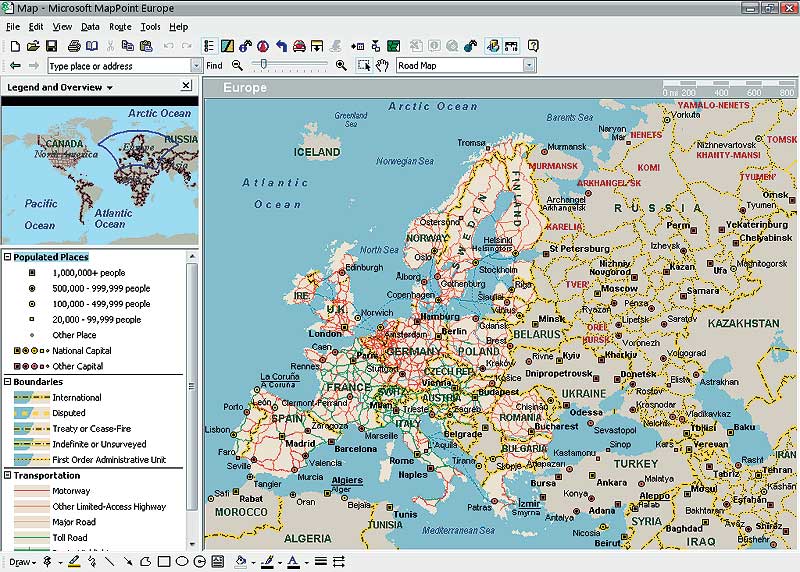Collapse the Transportation legend section
Screen dimensions: 800x572
[8, 475]
